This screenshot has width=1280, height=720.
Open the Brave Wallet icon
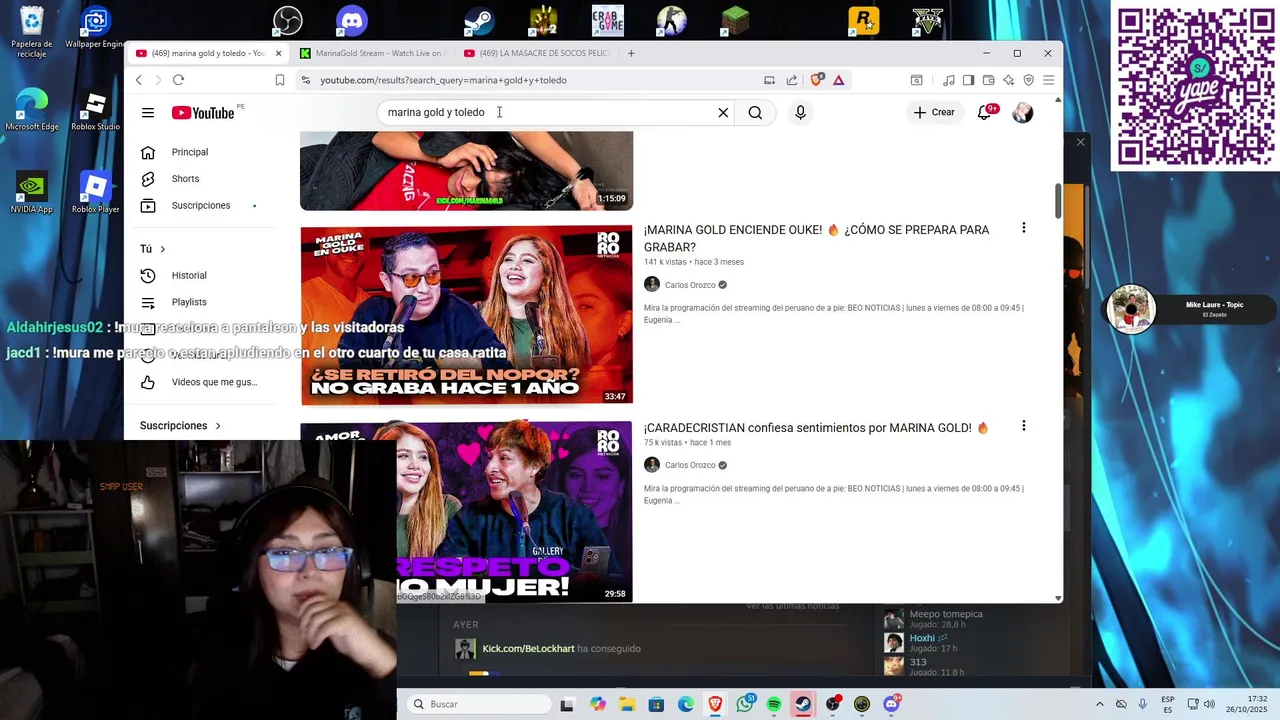[988, 80]
